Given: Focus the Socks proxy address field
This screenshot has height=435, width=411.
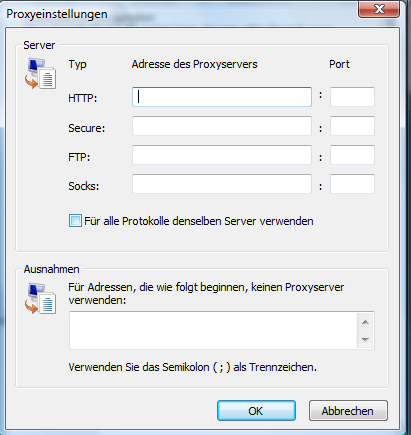Looking at the screenshot, I should 222,184.
